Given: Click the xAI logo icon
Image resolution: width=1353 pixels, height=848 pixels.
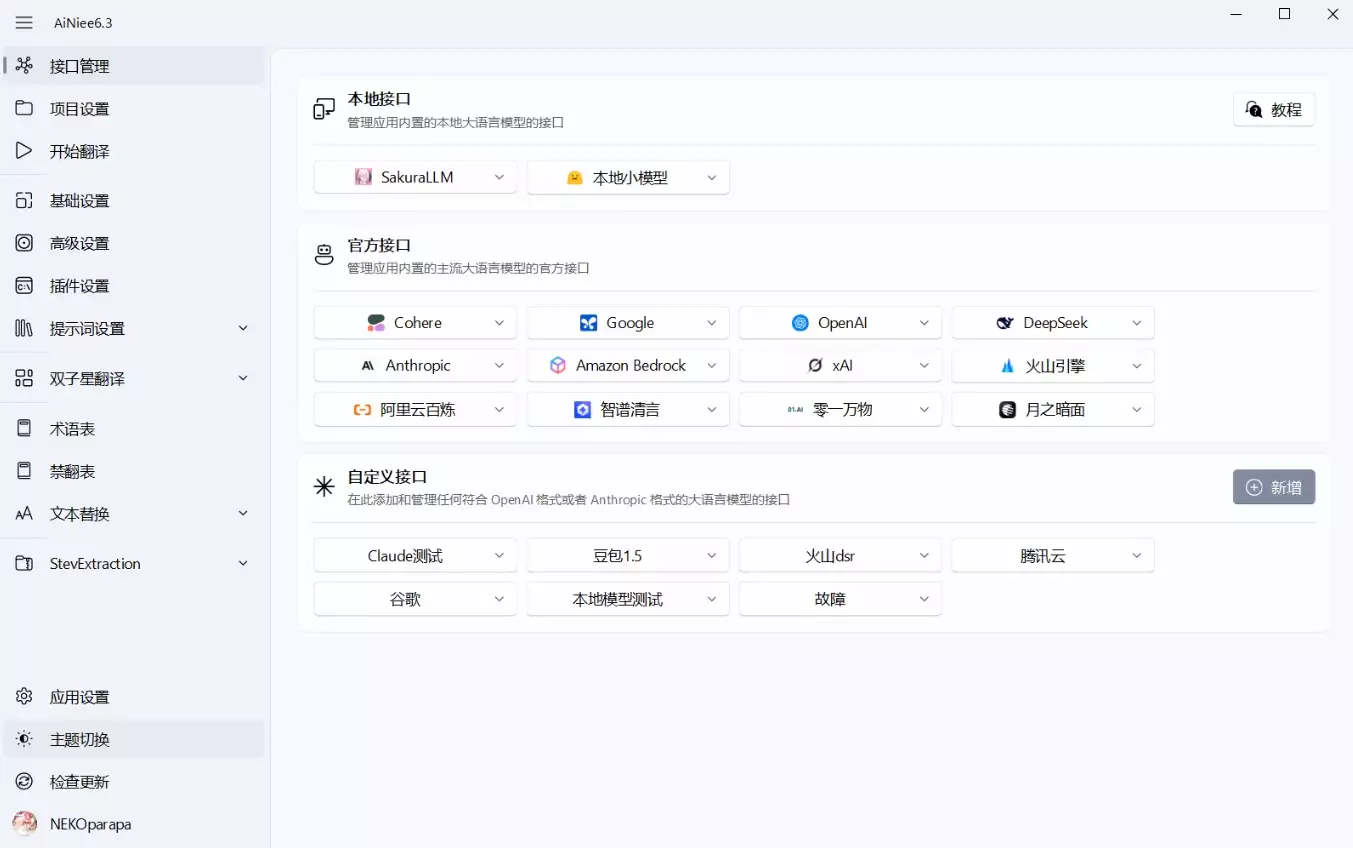Looking at the screenshot, I should tap(815, 366).
